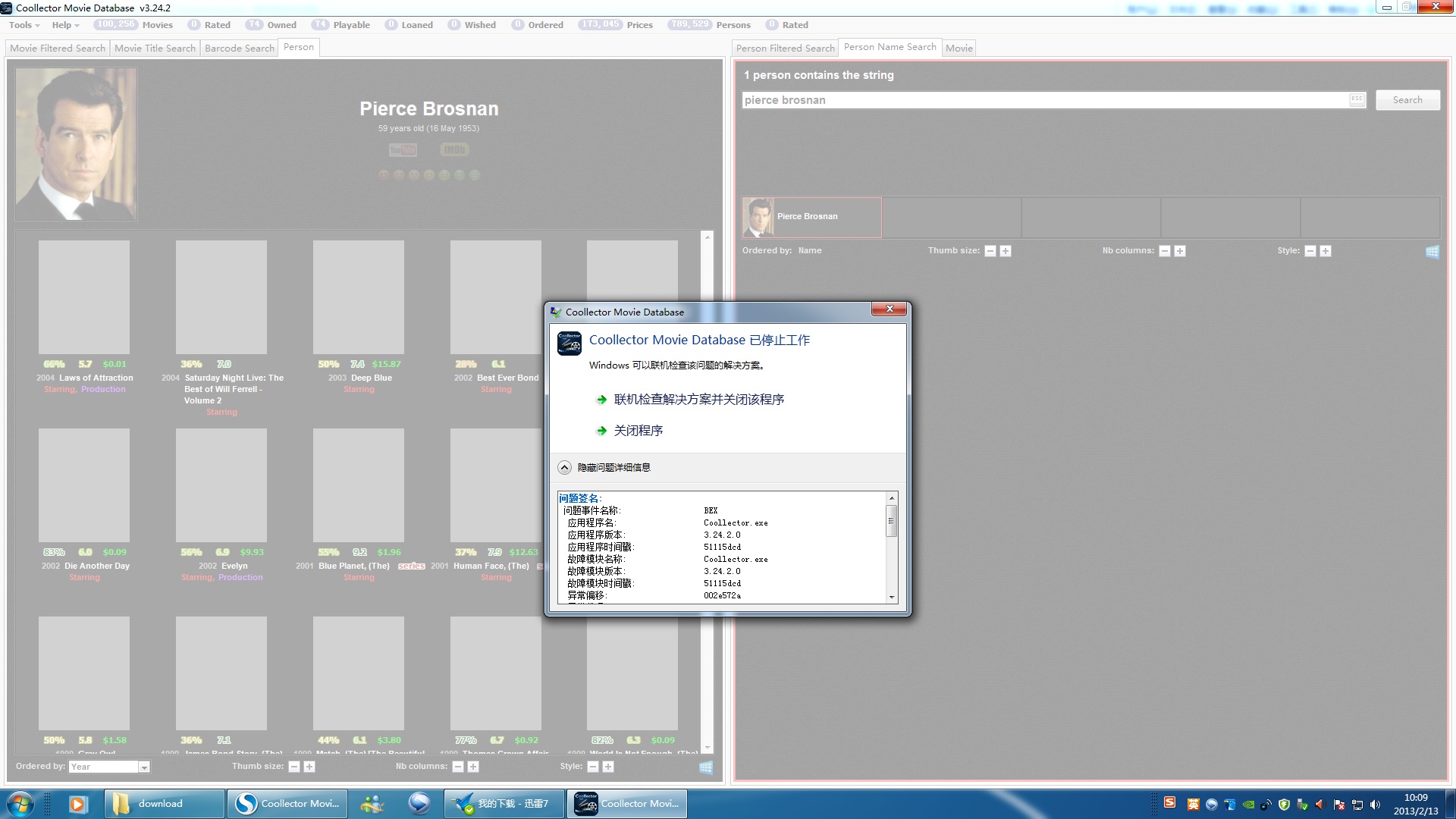Open Windows Start button
This screenshot has height=819, width=1456.
pos(20,804)
